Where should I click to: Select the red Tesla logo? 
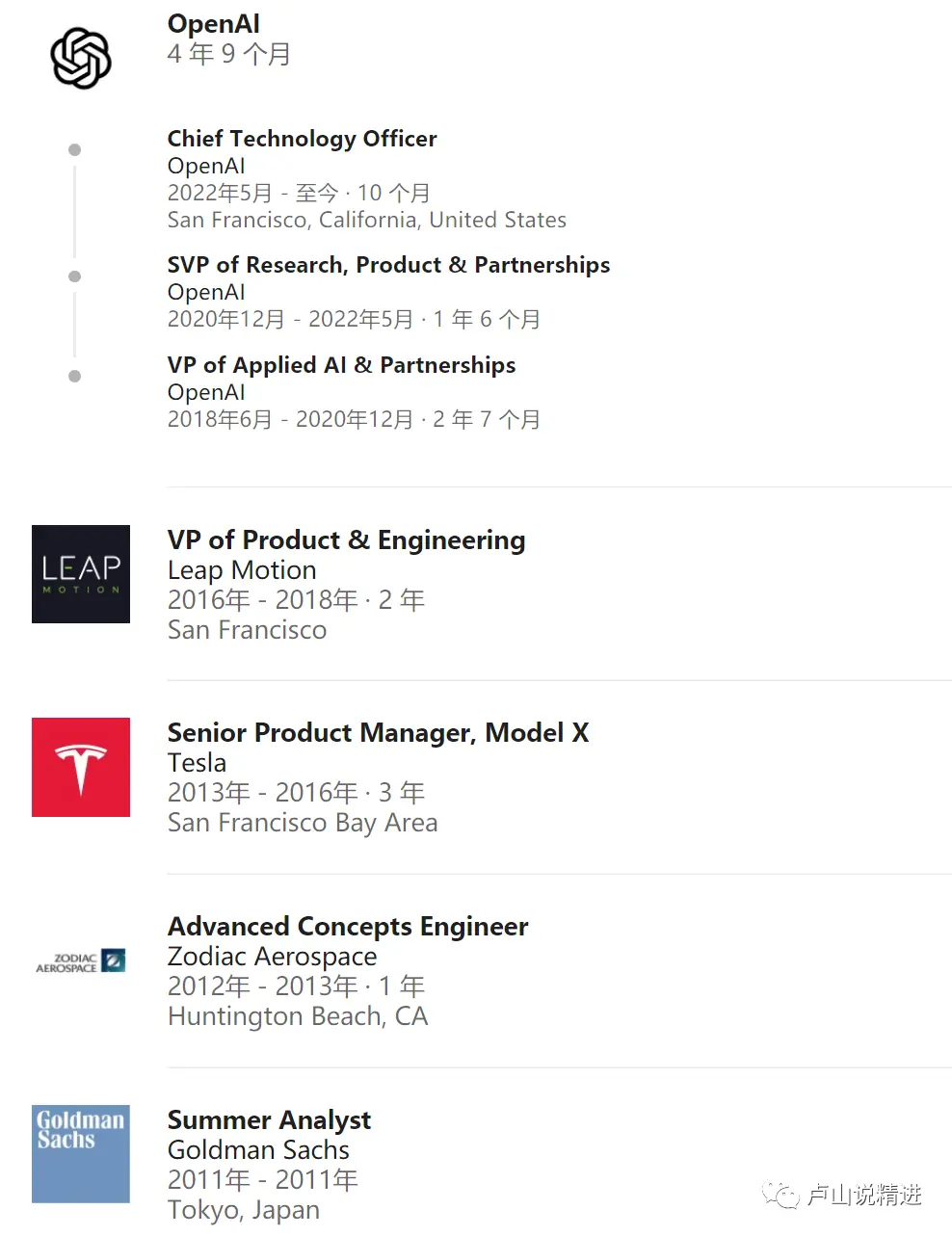tap(81, 767)
